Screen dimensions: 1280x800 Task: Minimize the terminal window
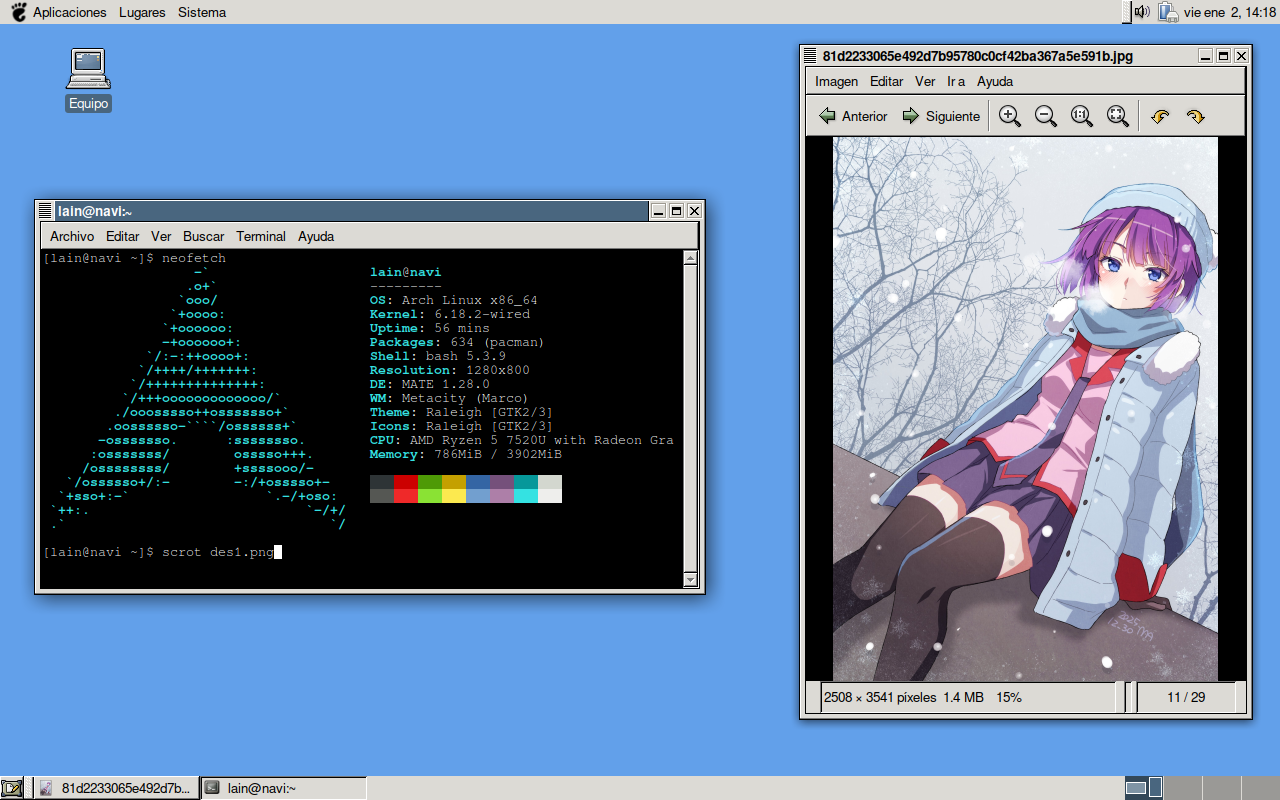point(658,211)
